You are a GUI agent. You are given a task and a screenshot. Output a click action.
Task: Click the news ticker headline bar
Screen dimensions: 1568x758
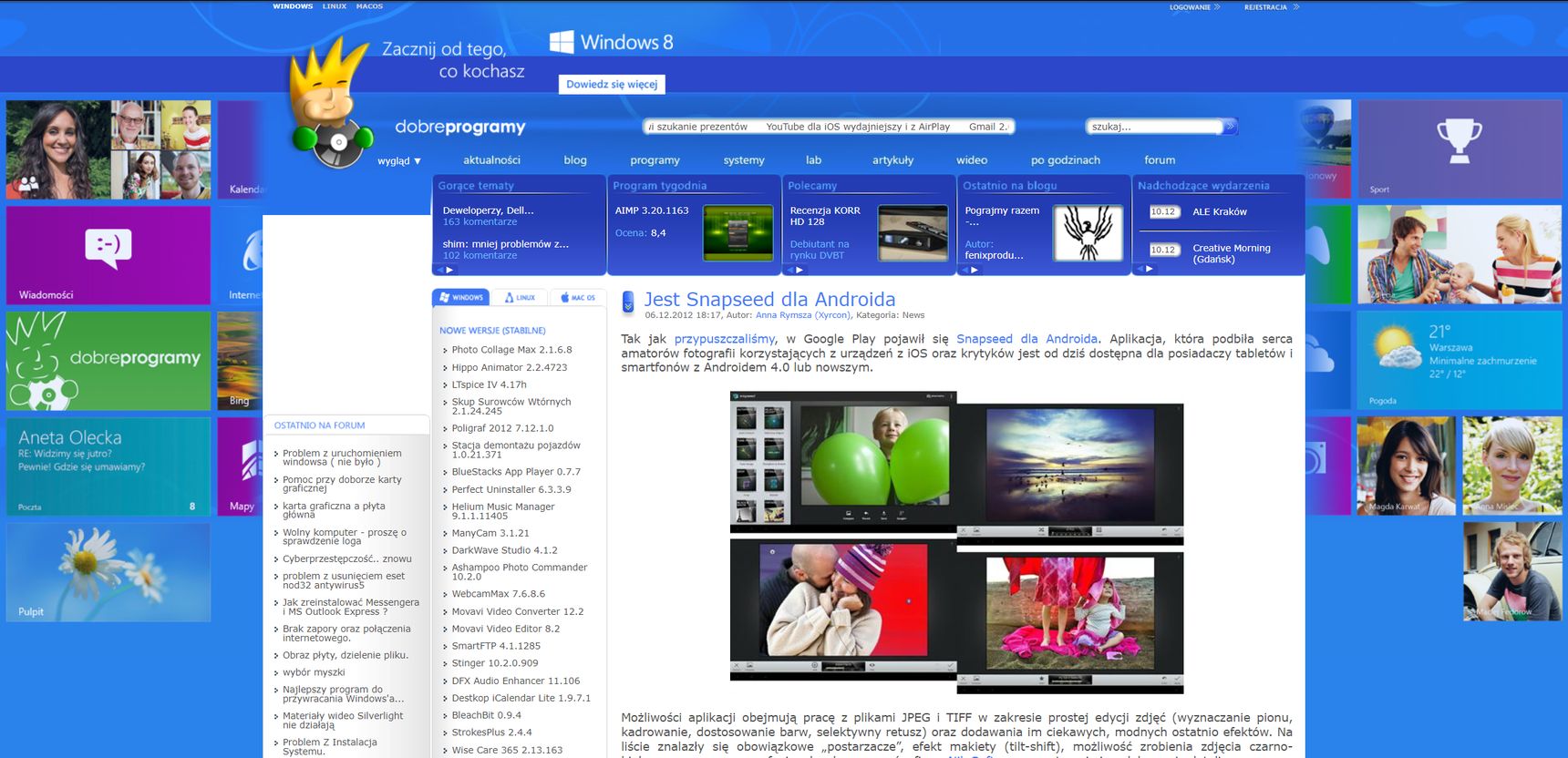click(x=829, y=127)
